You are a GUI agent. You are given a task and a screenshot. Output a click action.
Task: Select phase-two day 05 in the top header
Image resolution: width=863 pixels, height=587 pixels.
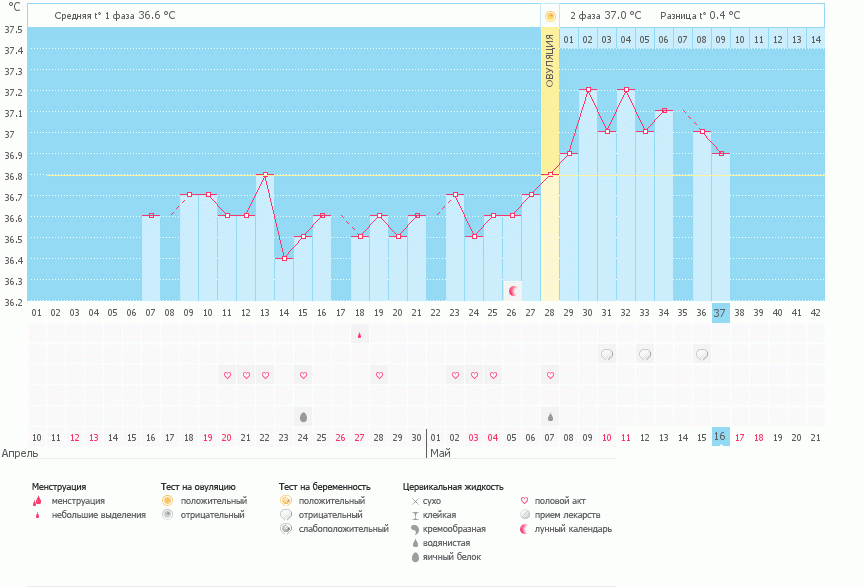644,40
